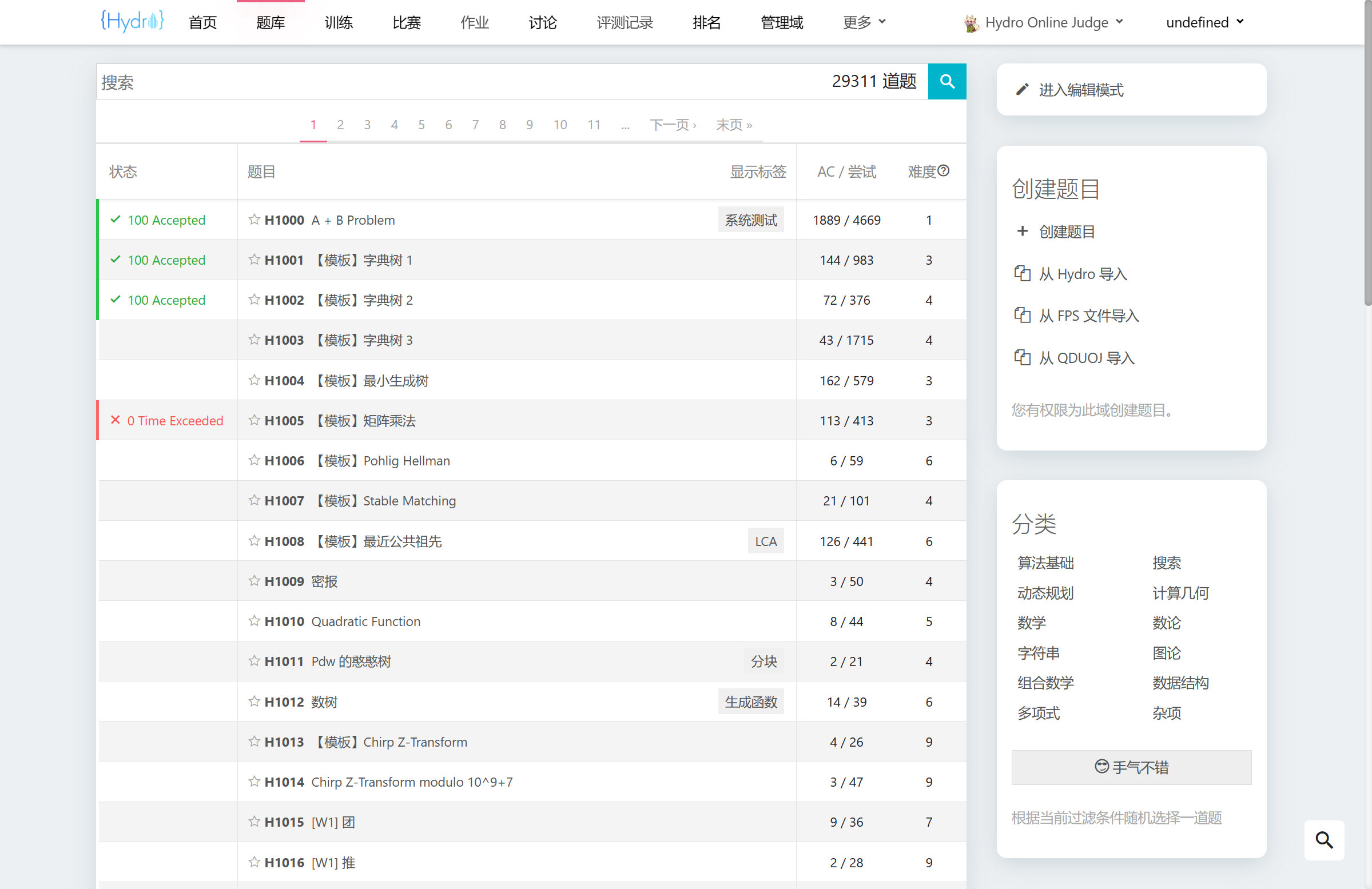
Task: Star the H1000 A + B Problem
Action: click(254, 220)
